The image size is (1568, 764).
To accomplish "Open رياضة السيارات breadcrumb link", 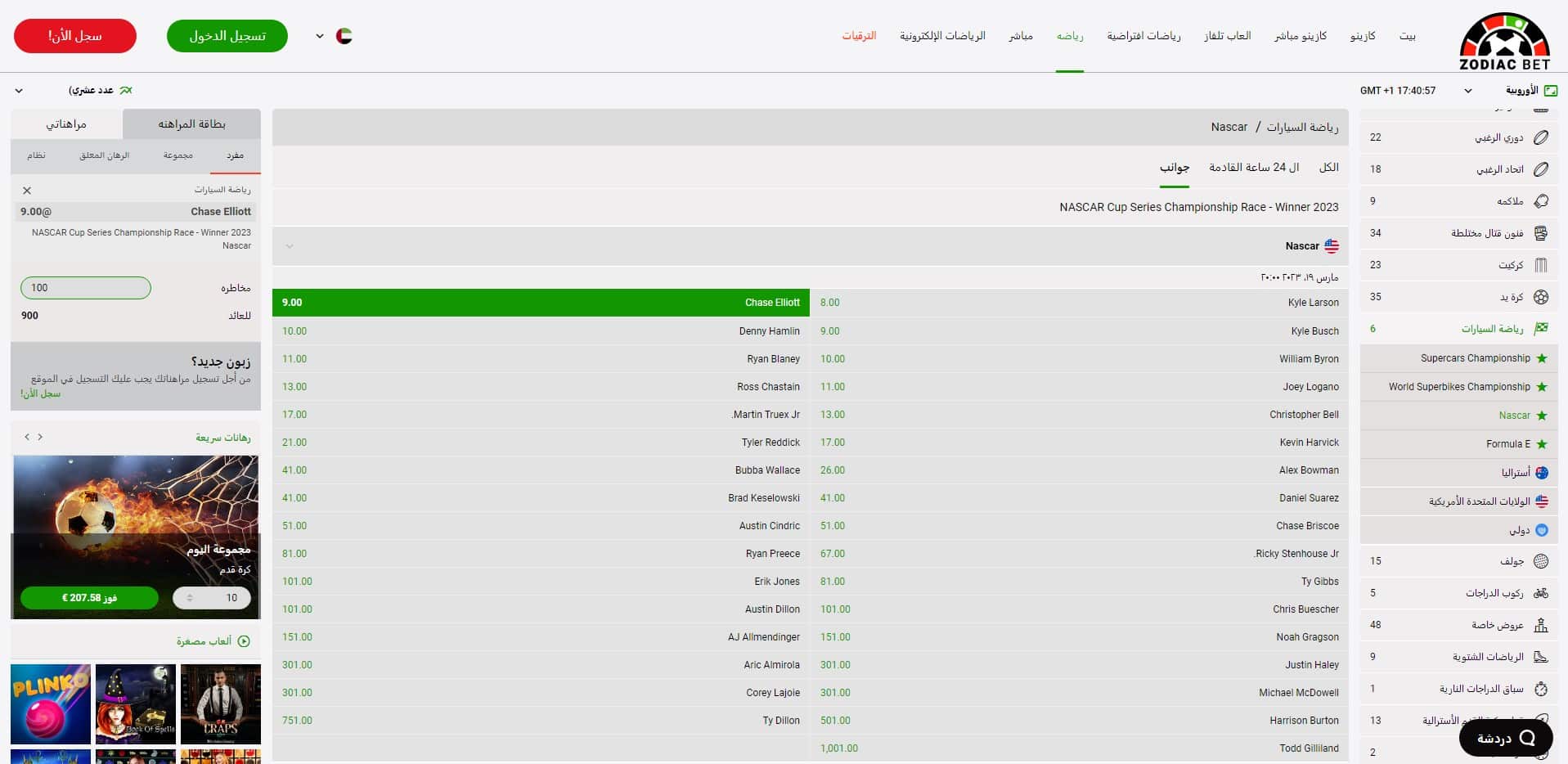I will click(1302, 127).
